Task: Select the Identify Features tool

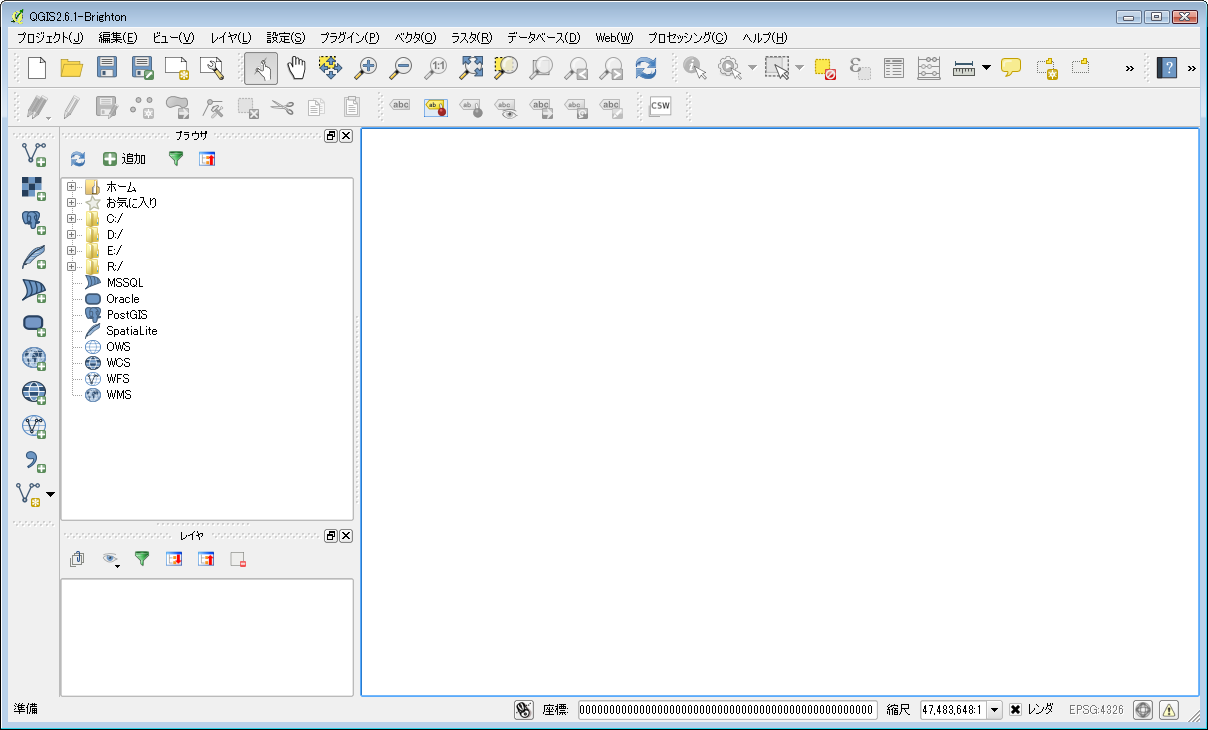Action: tap(695, 68)
